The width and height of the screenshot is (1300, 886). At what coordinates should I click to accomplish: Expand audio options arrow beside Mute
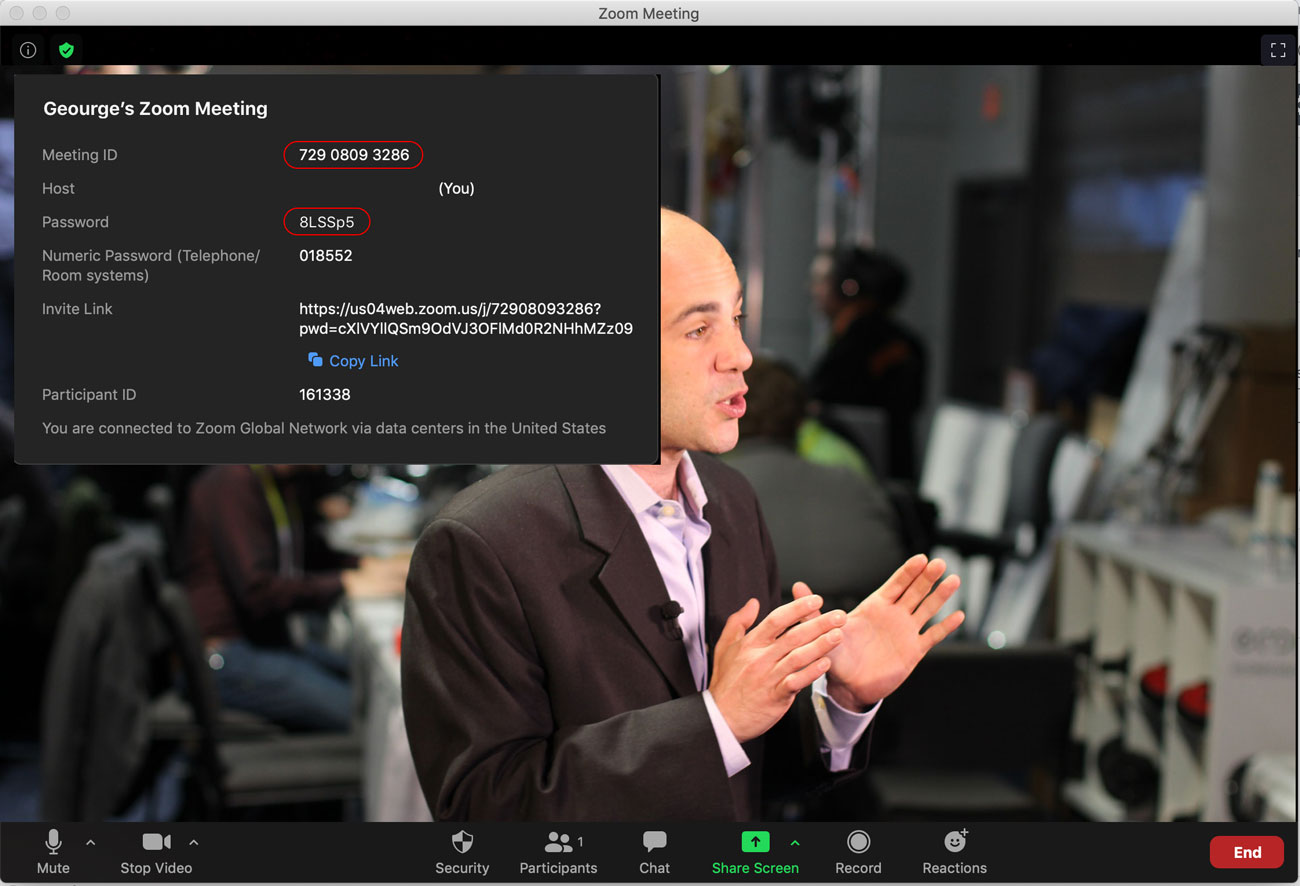point(91,843)
